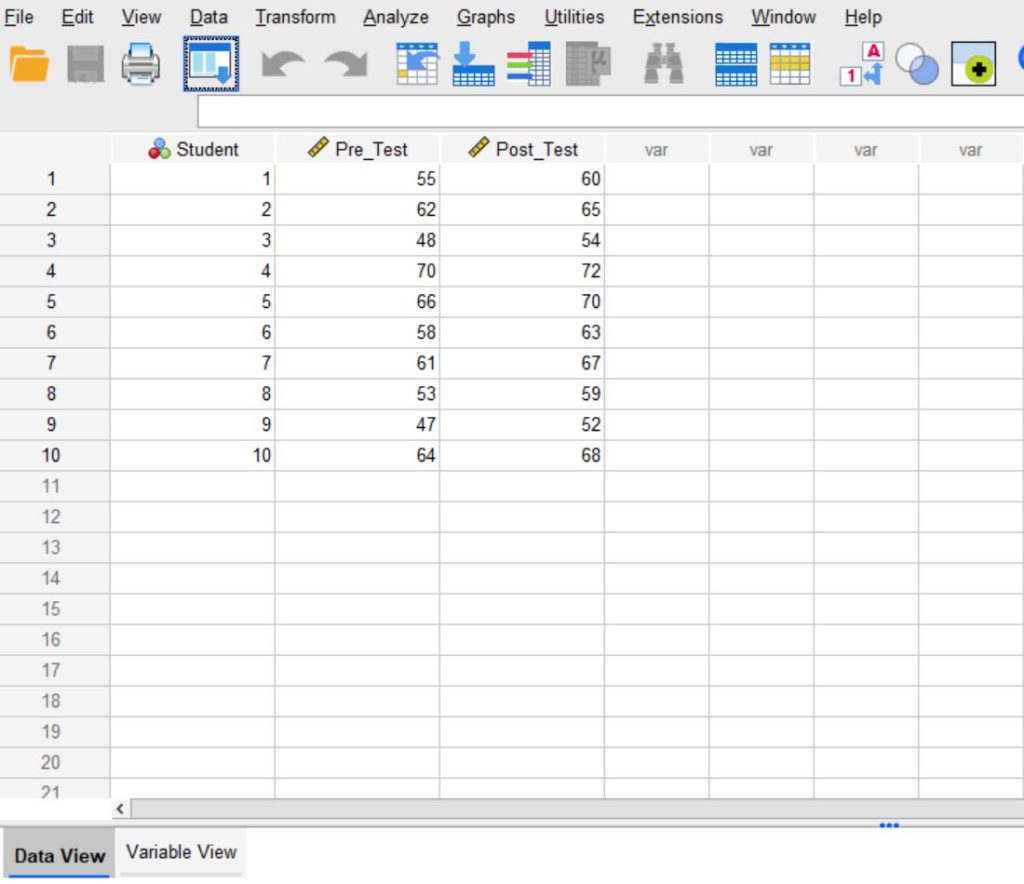Save the dataset with the save icon

88,64
